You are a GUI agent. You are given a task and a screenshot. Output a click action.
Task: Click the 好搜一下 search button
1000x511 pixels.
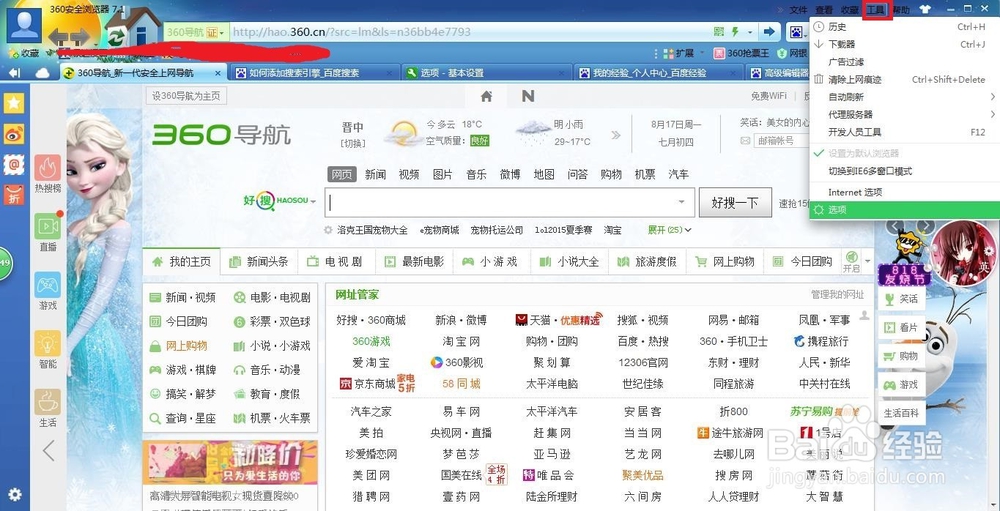coord(735,203)
